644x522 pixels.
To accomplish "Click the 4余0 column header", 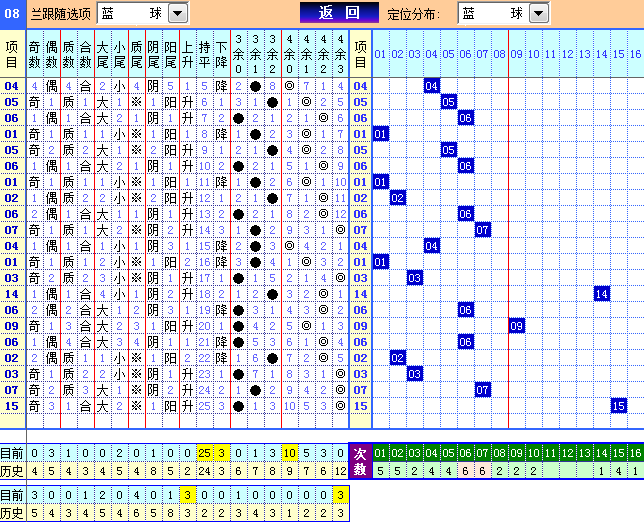I will [x=290, y=54].
